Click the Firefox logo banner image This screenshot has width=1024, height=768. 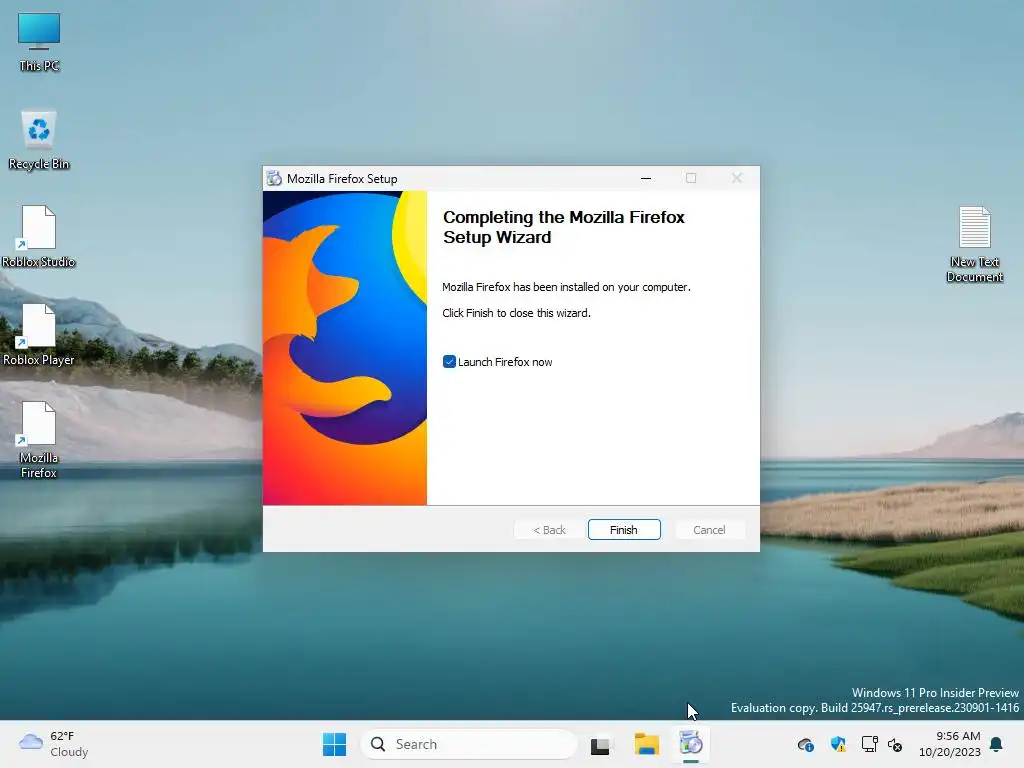point(345,348)
